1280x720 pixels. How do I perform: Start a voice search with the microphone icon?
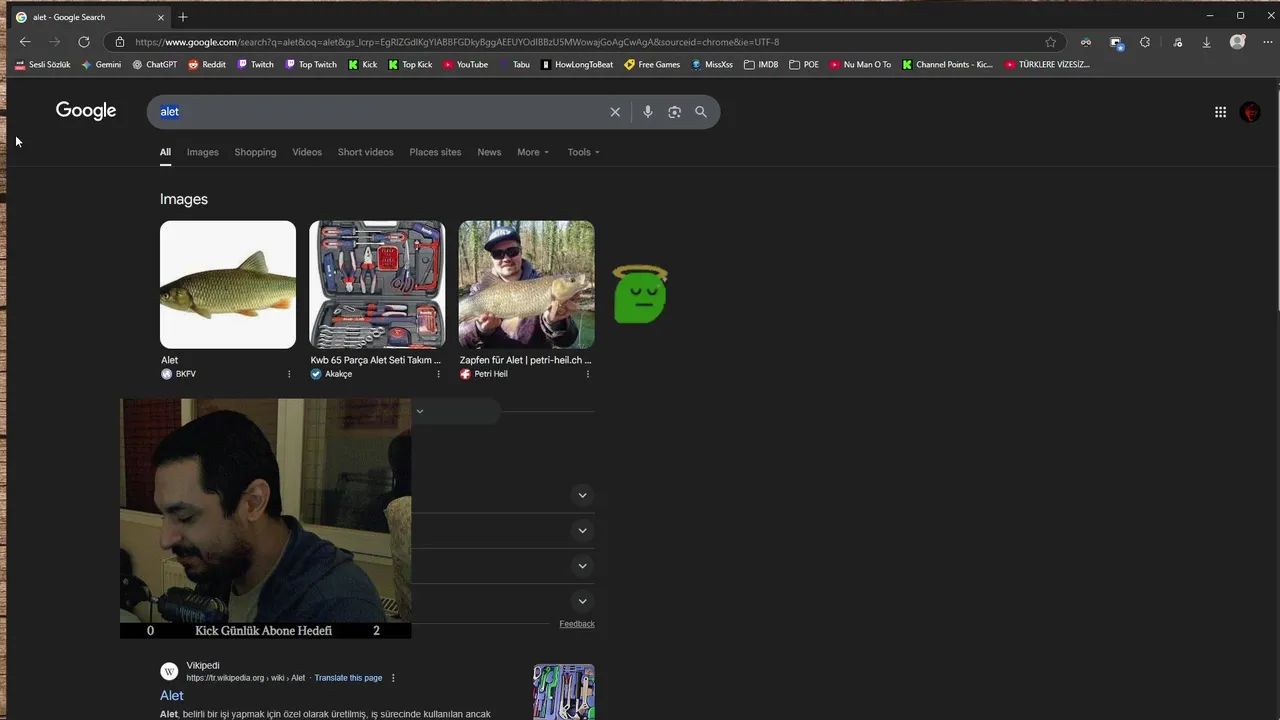648,112
